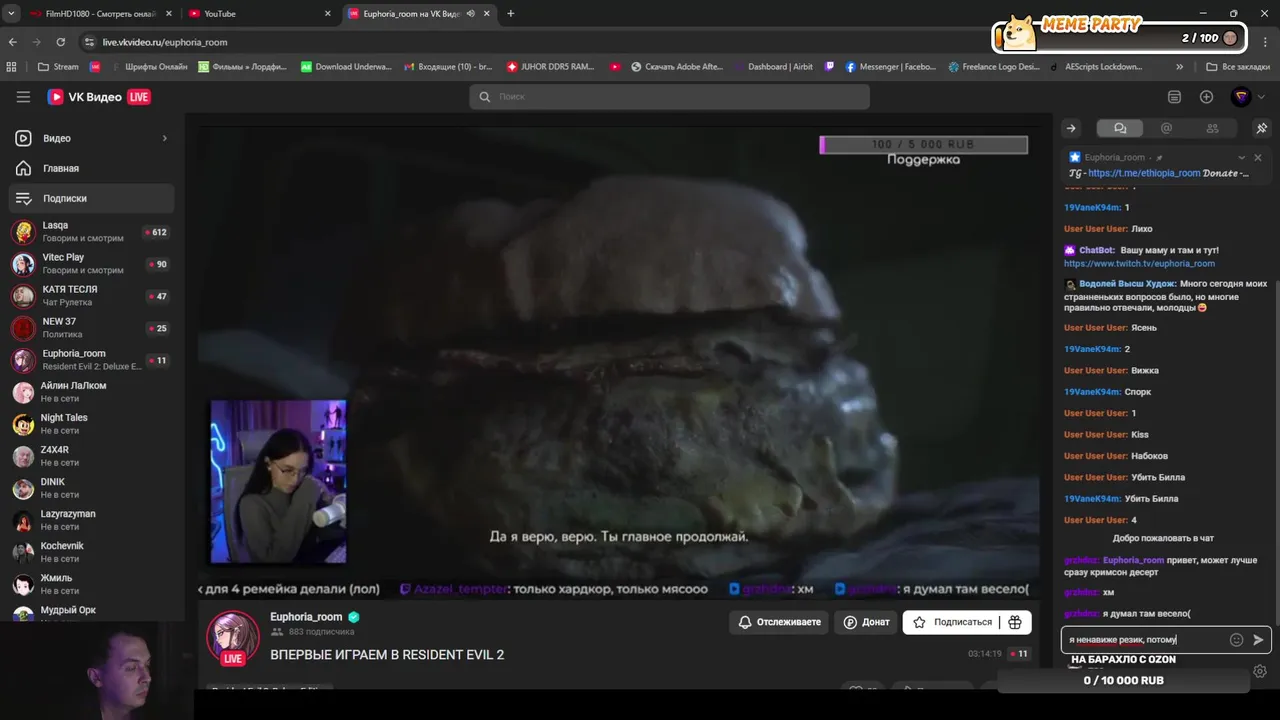
Task: Open the browser apps grid icon
Action: pos(12,67)
